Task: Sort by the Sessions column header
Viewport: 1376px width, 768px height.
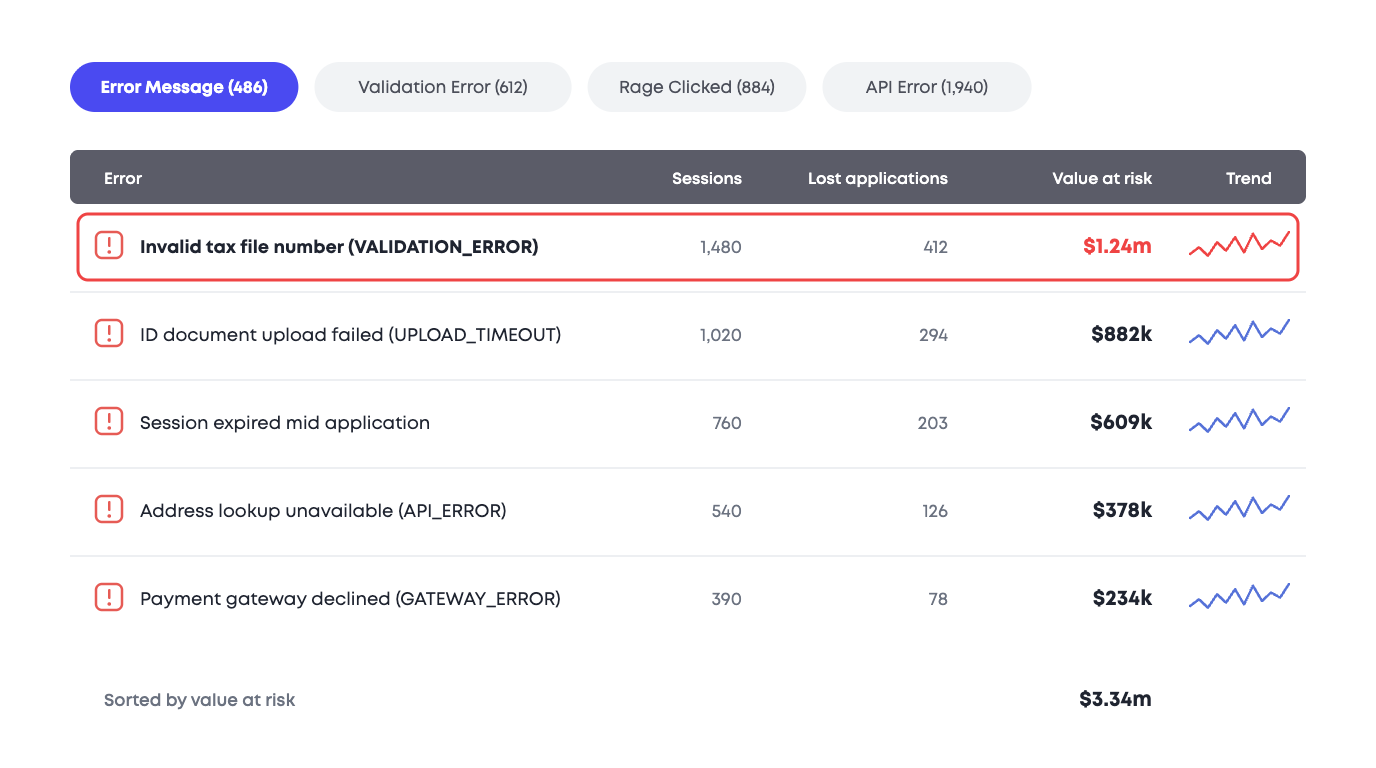Action: (707, 178)
